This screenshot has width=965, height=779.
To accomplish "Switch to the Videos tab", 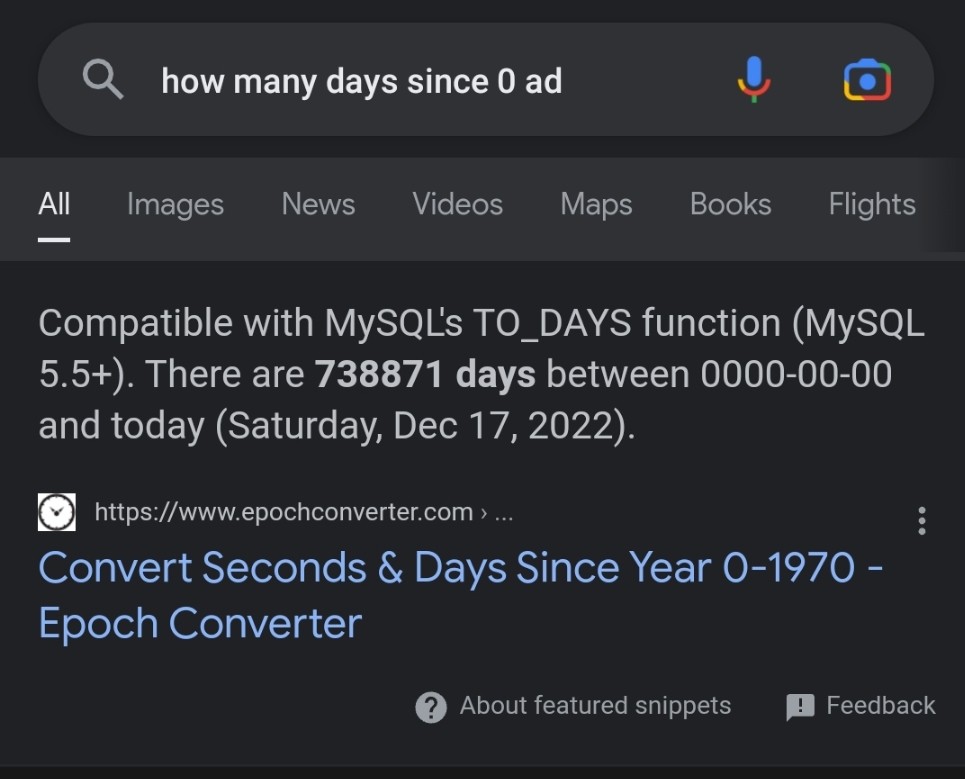I will (x=457, y=204).
